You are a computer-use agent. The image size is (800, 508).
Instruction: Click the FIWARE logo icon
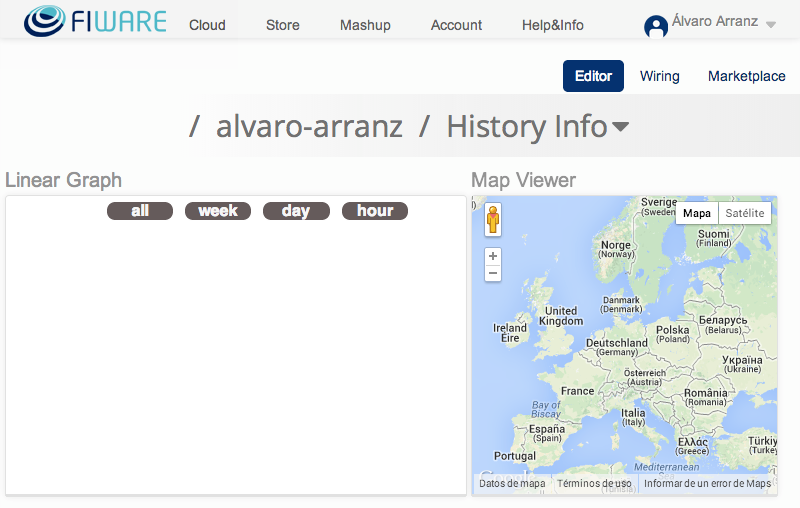click(x=44, y=21)
